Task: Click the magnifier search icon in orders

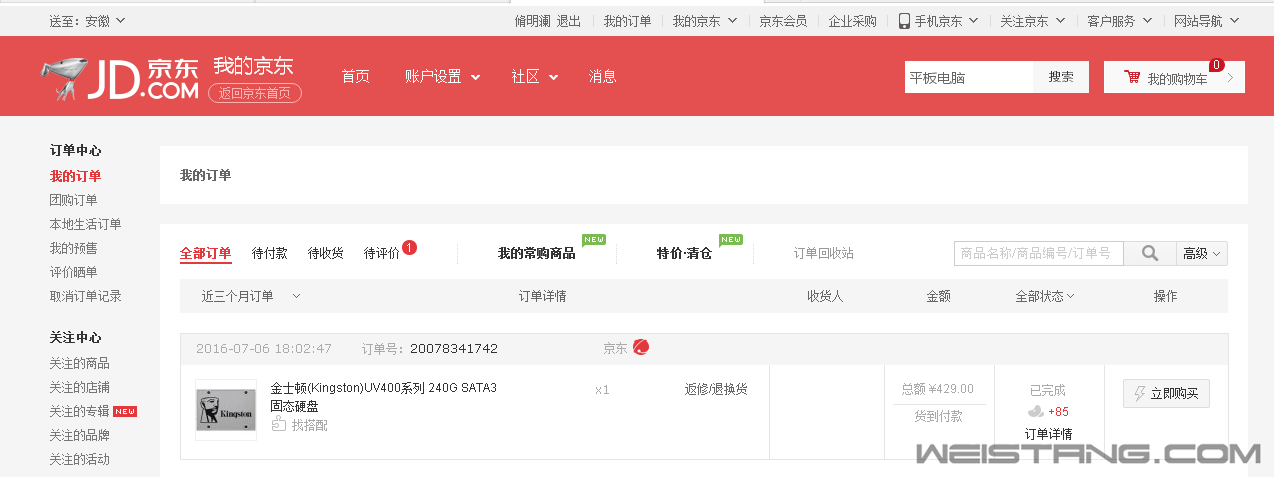Action: point(1150,254)
